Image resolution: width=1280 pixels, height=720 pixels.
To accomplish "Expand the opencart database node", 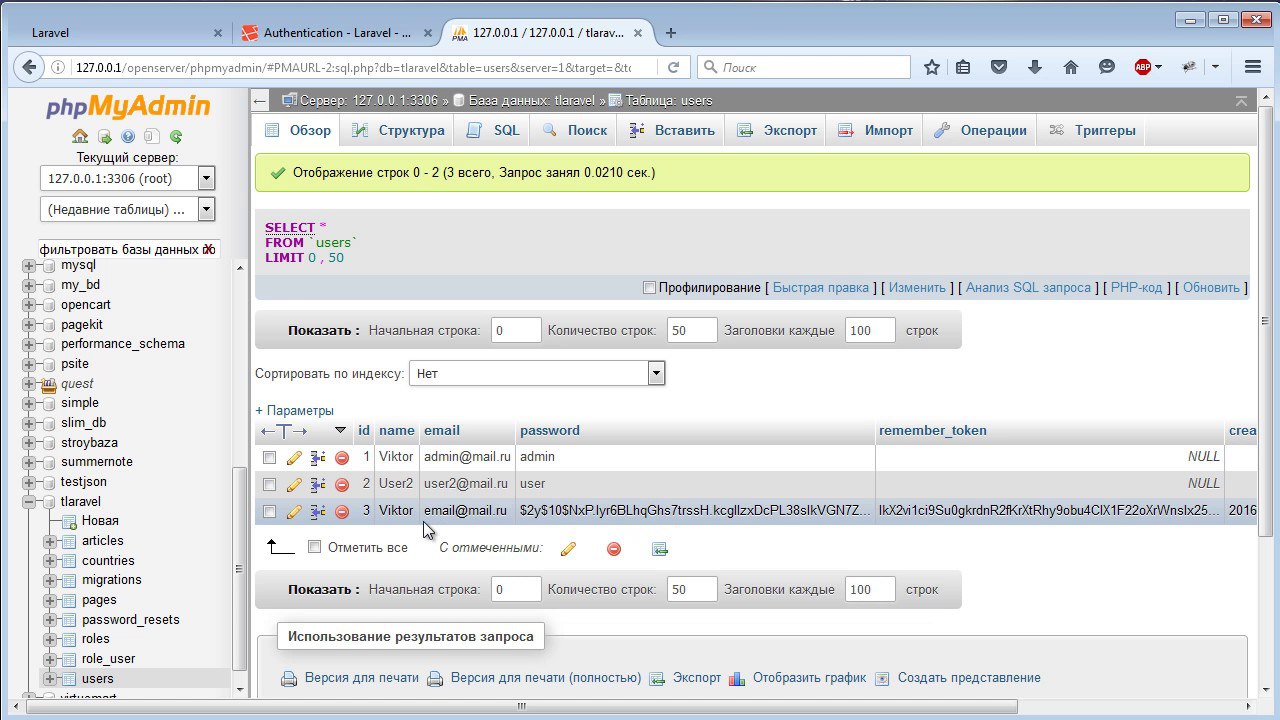I will tap(28, 305).
